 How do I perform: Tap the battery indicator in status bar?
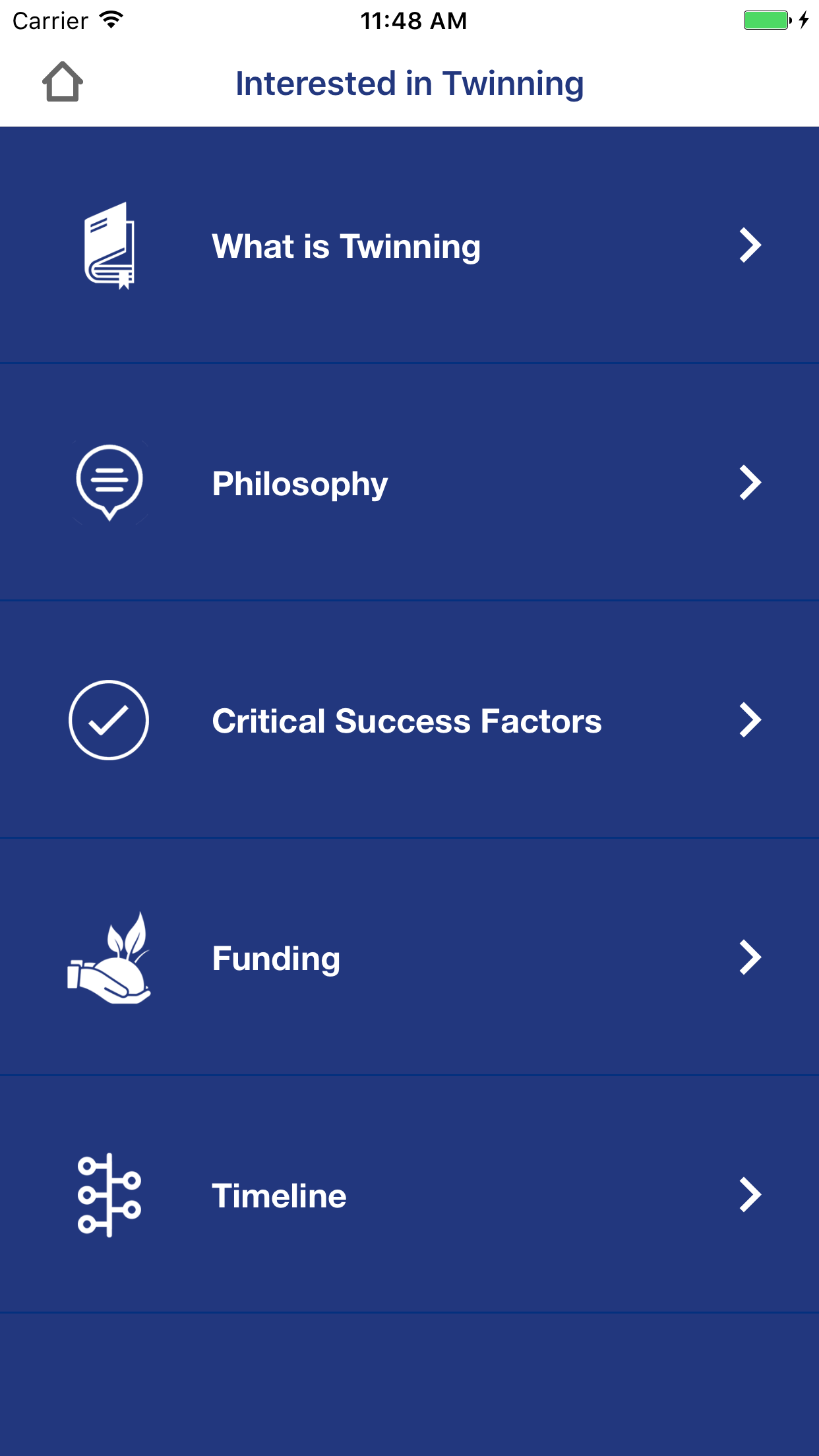click(766, 20)
